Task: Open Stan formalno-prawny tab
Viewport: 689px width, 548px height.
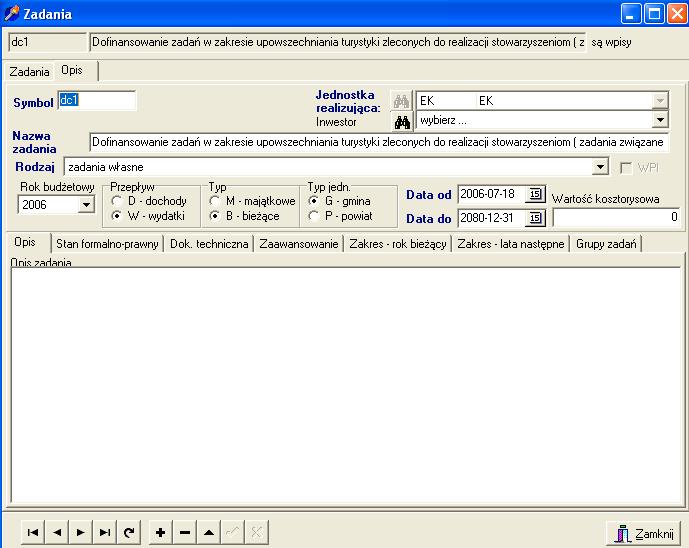Action: [107, 243]
